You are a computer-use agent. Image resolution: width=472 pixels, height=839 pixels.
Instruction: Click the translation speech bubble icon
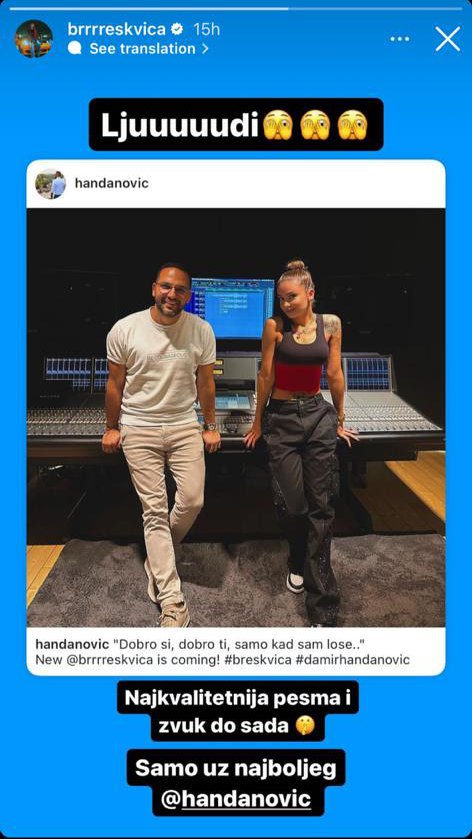pos(75,49)
